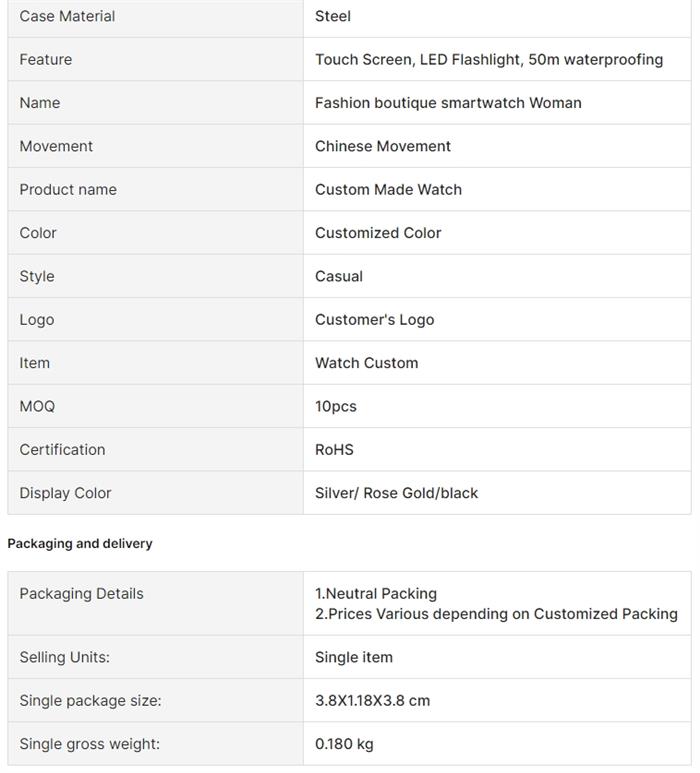Click 'Fashion boutique smartwatch Woman' text
The height and width of the screenshot is (773, 700).
pos(448,103)
